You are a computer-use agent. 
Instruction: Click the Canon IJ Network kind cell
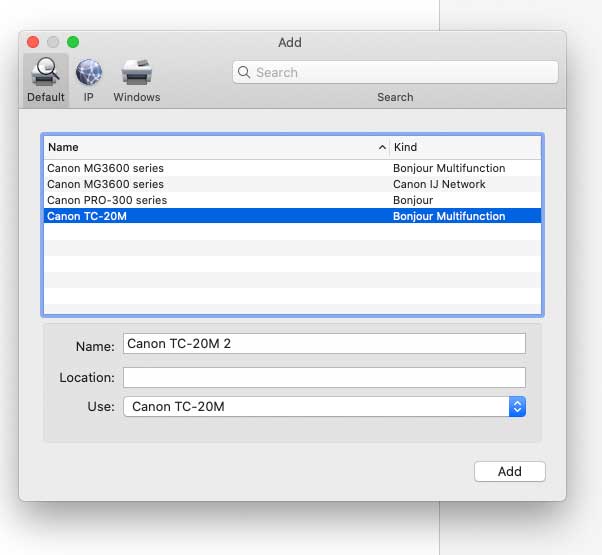(x=439, y=184)
